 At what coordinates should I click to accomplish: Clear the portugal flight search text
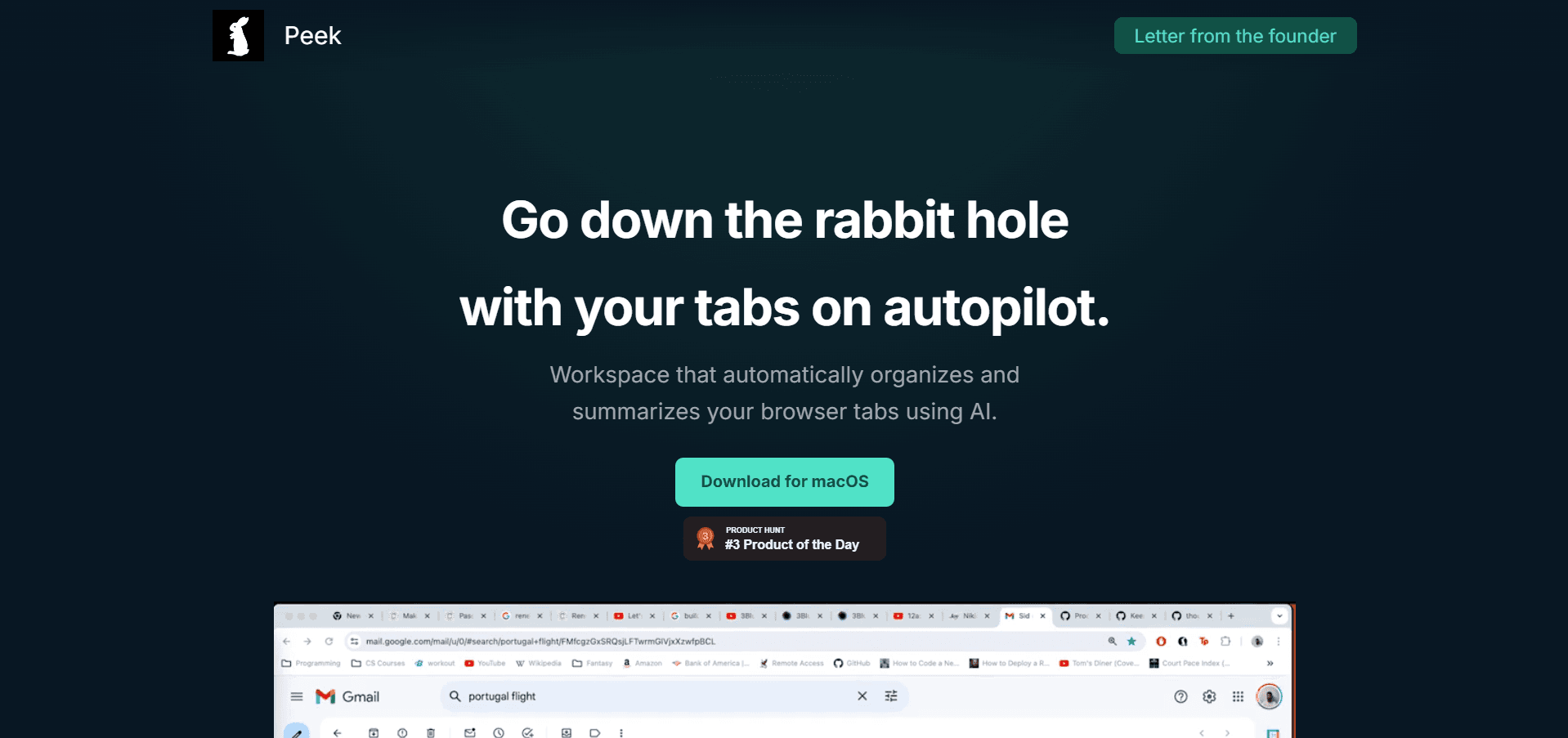[x=862, y=696]
